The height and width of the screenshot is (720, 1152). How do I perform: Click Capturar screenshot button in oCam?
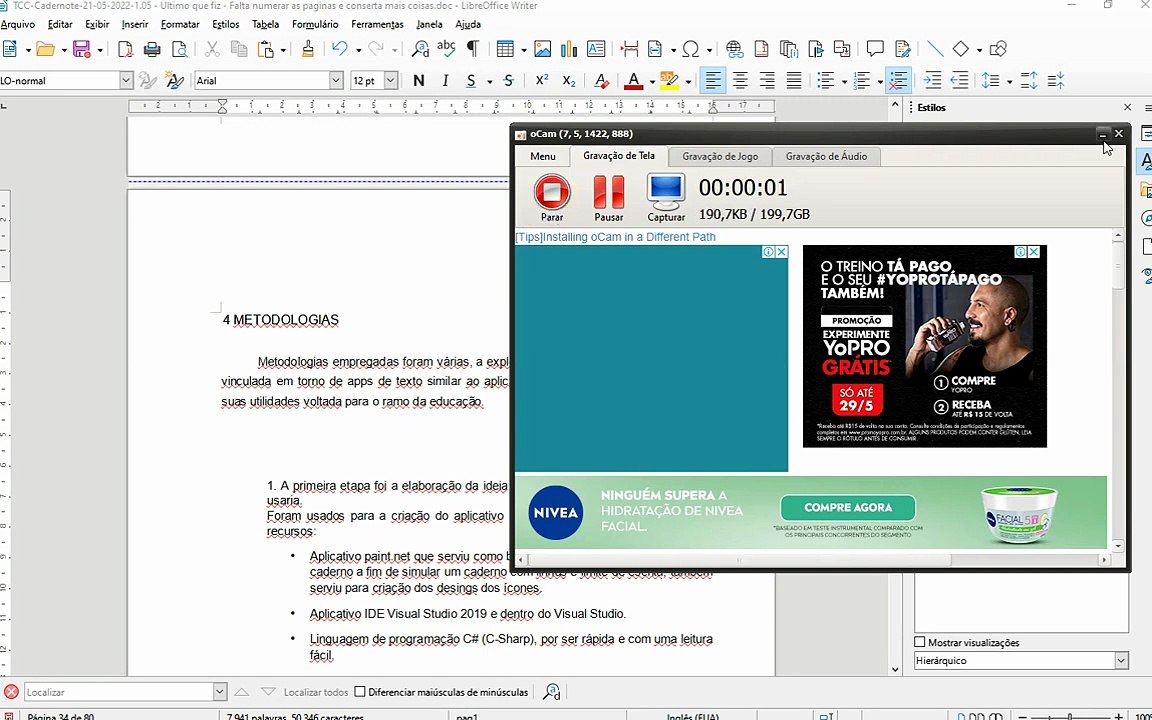pyautogui.click(x=666, y=198)
